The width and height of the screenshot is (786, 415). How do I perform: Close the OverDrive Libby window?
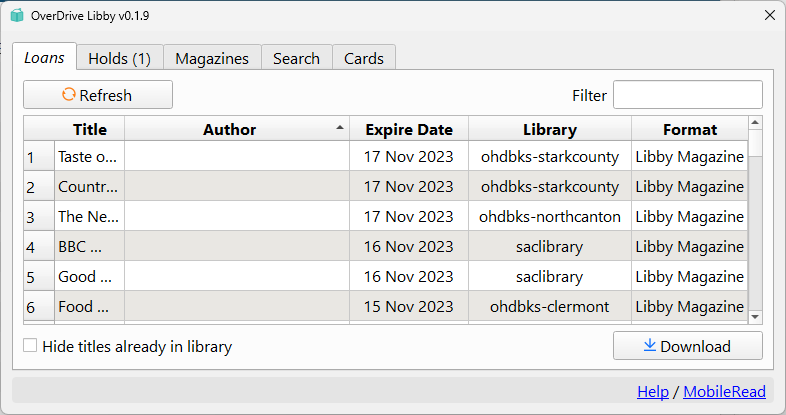click(769, 16)
